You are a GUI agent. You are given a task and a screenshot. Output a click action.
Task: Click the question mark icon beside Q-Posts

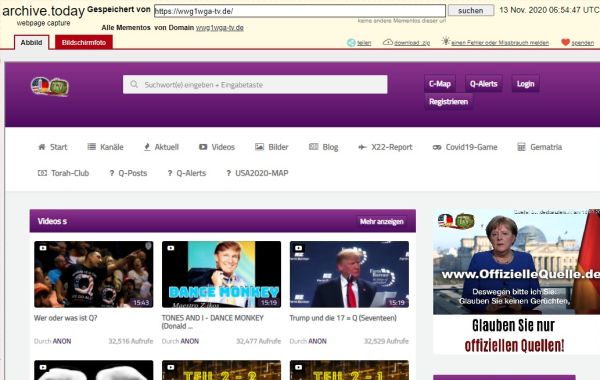click(x=112, y=173)
